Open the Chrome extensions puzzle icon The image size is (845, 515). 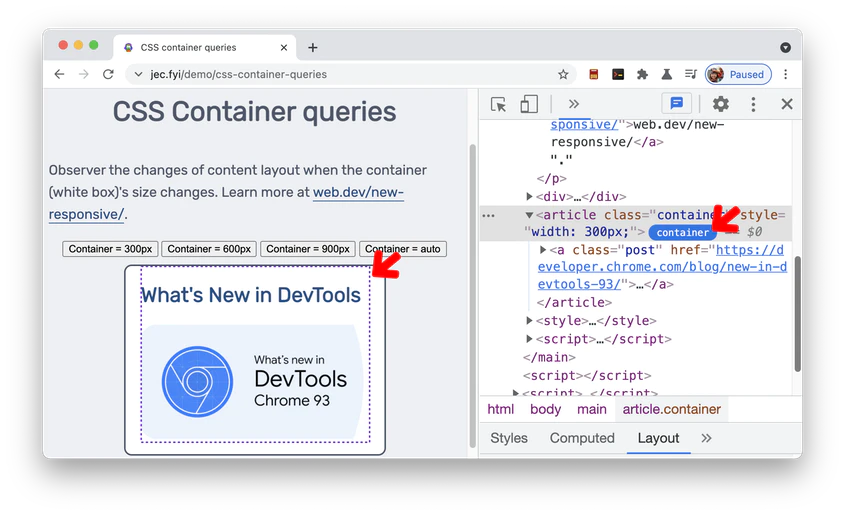coord(642,74)
